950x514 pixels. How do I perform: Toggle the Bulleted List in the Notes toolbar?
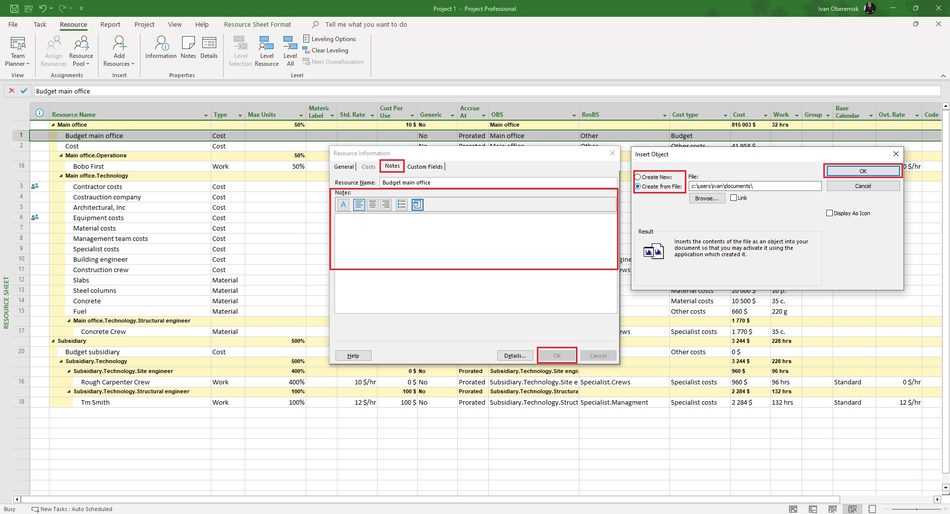(402, 205)
